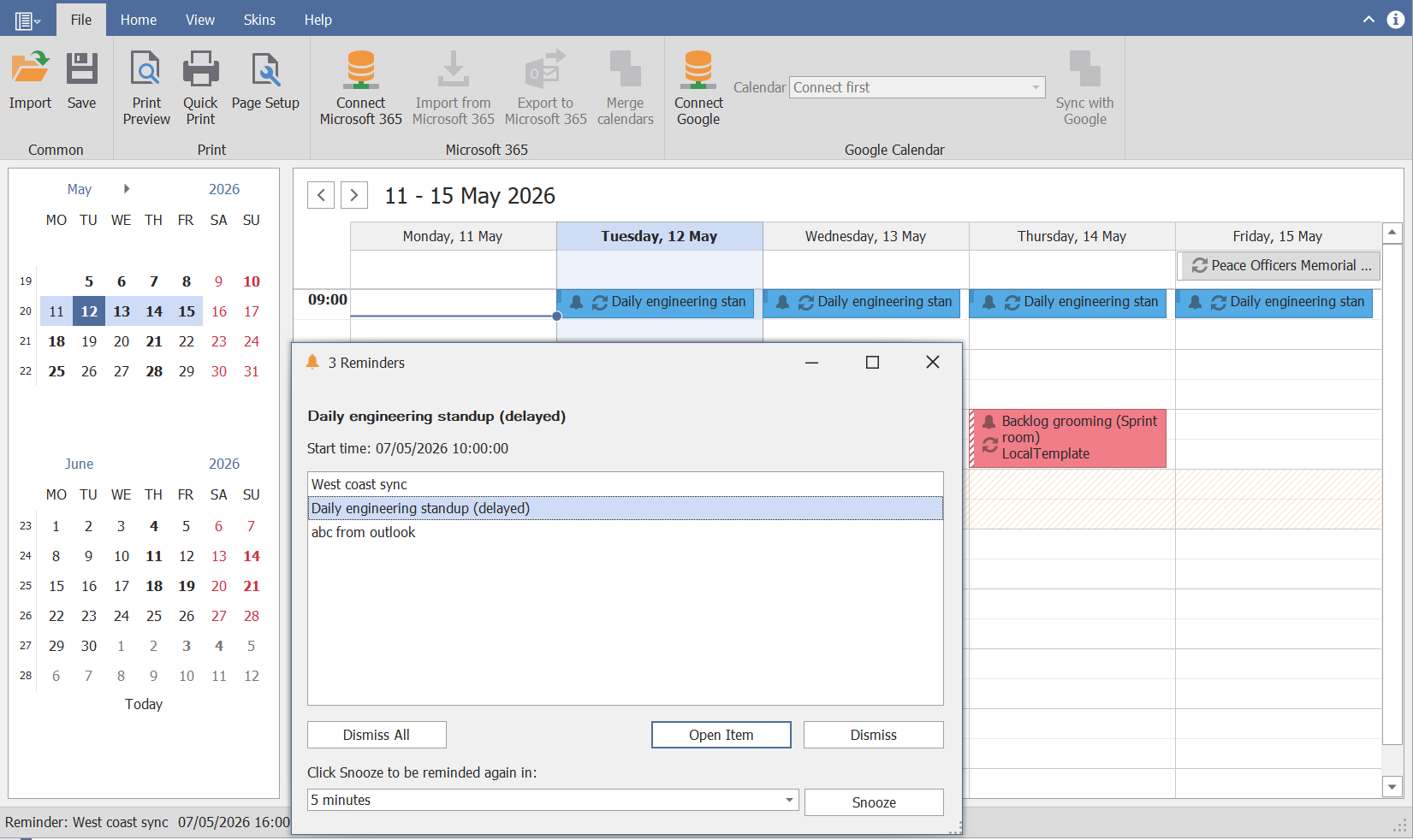The height and width of the screenshot is (840, 1413).
Task: Go to next week with right arrow
Action: point(354,195)
